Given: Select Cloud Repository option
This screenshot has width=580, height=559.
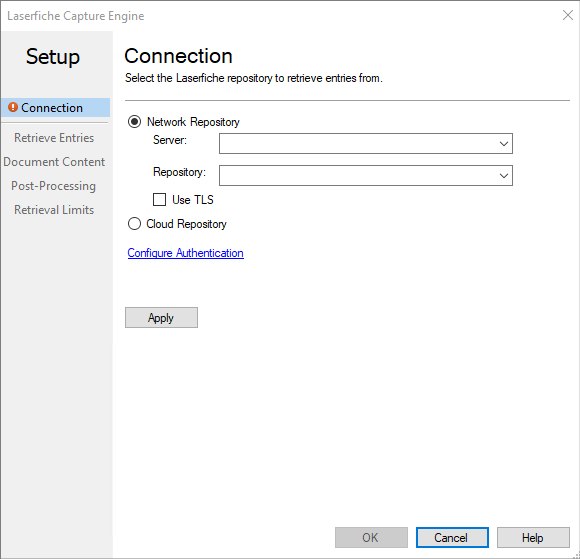Looking at the screenshot, I should click(x=134, y=224).
